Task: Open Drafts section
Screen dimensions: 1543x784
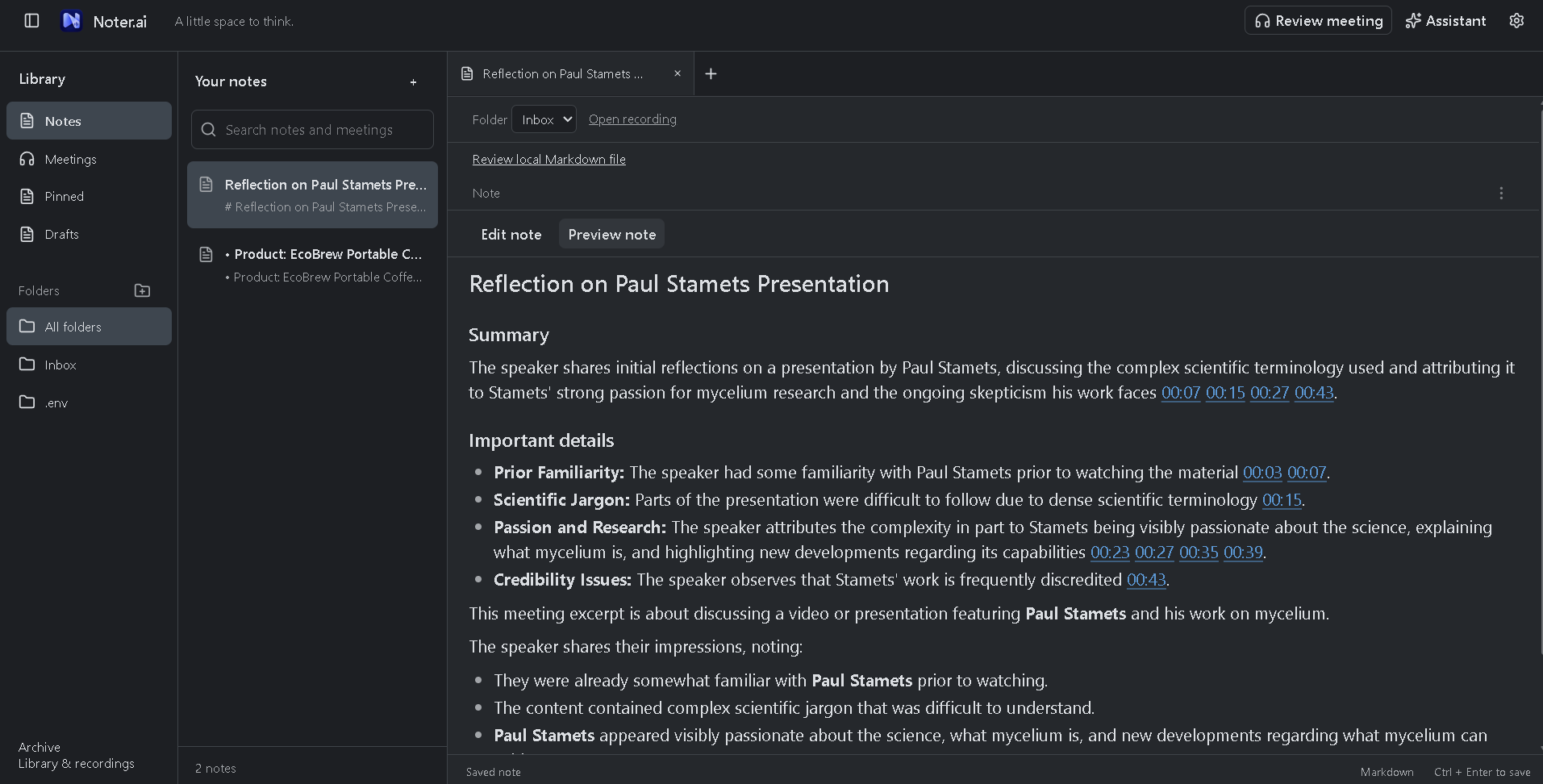Action: (x=89, y=234)
